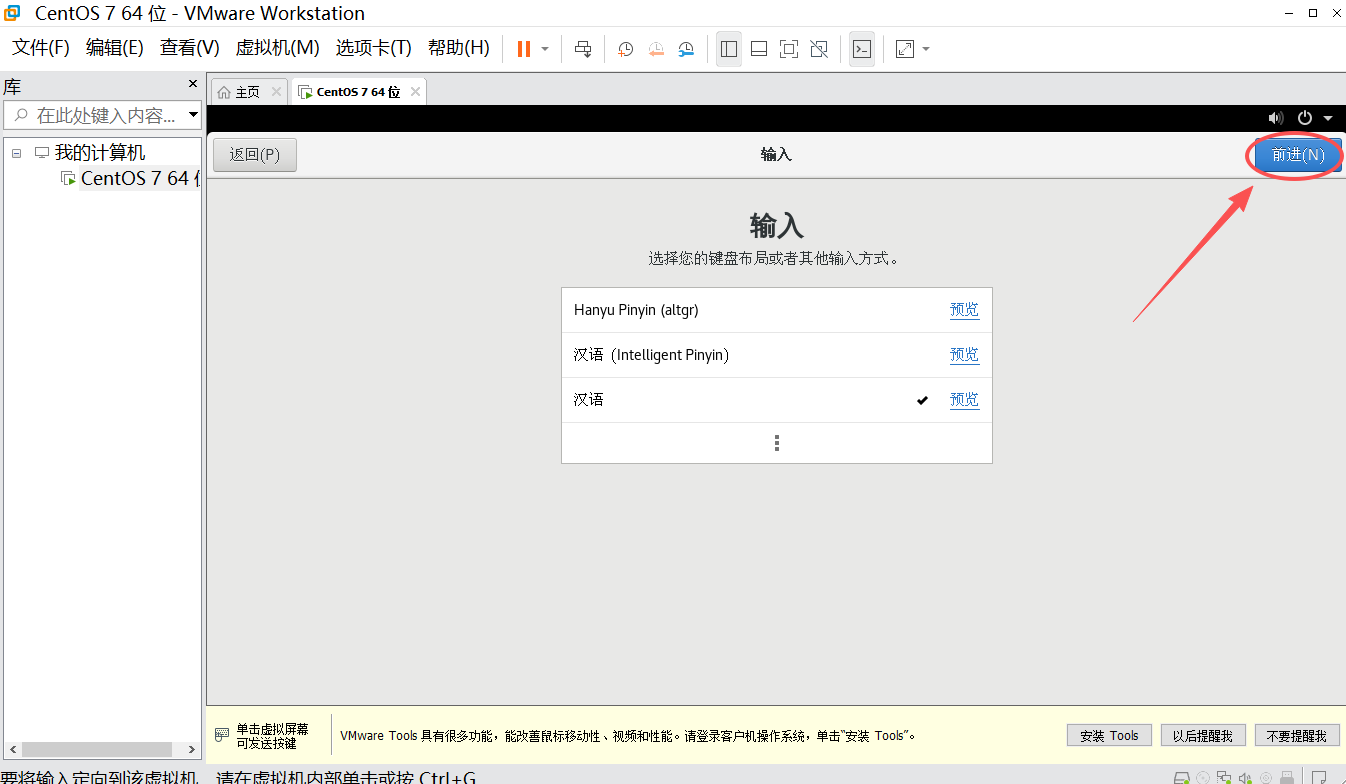Take a snapshot of this virtual machine
Screen dimensions: 1346x784
pos(626,49)
